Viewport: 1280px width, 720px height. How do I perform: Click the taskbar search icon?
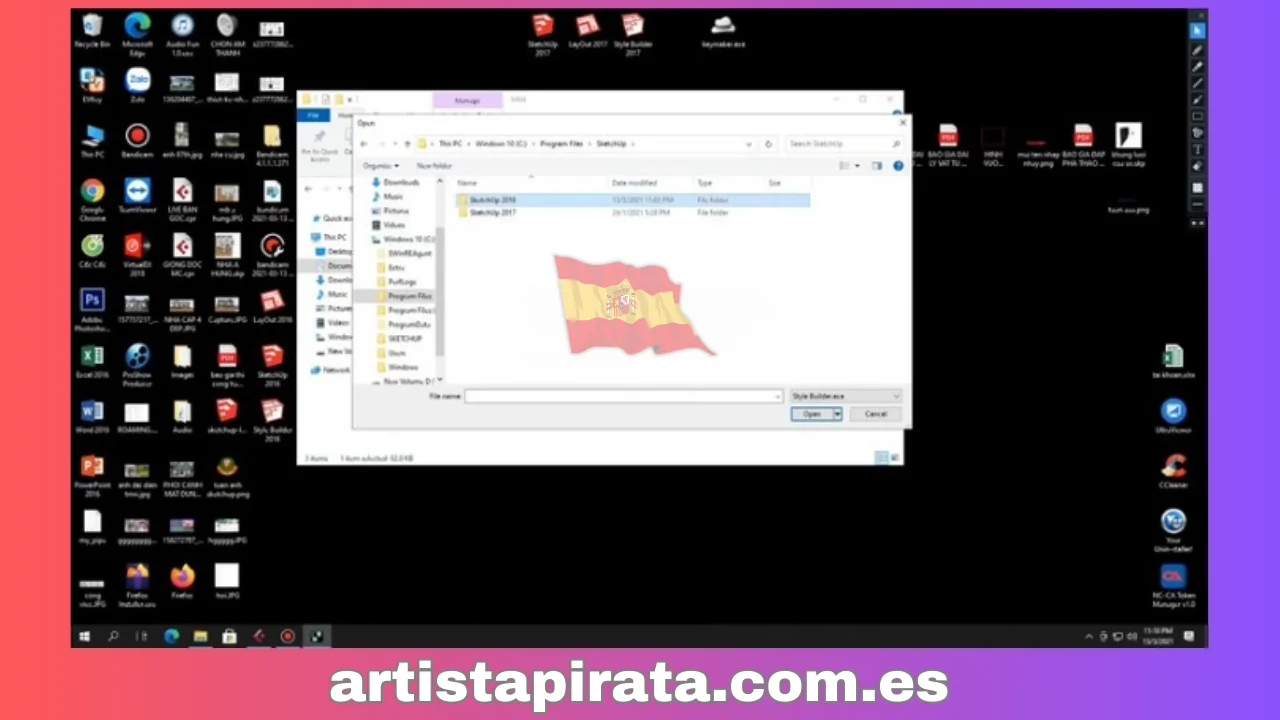(x=113, y=636)
